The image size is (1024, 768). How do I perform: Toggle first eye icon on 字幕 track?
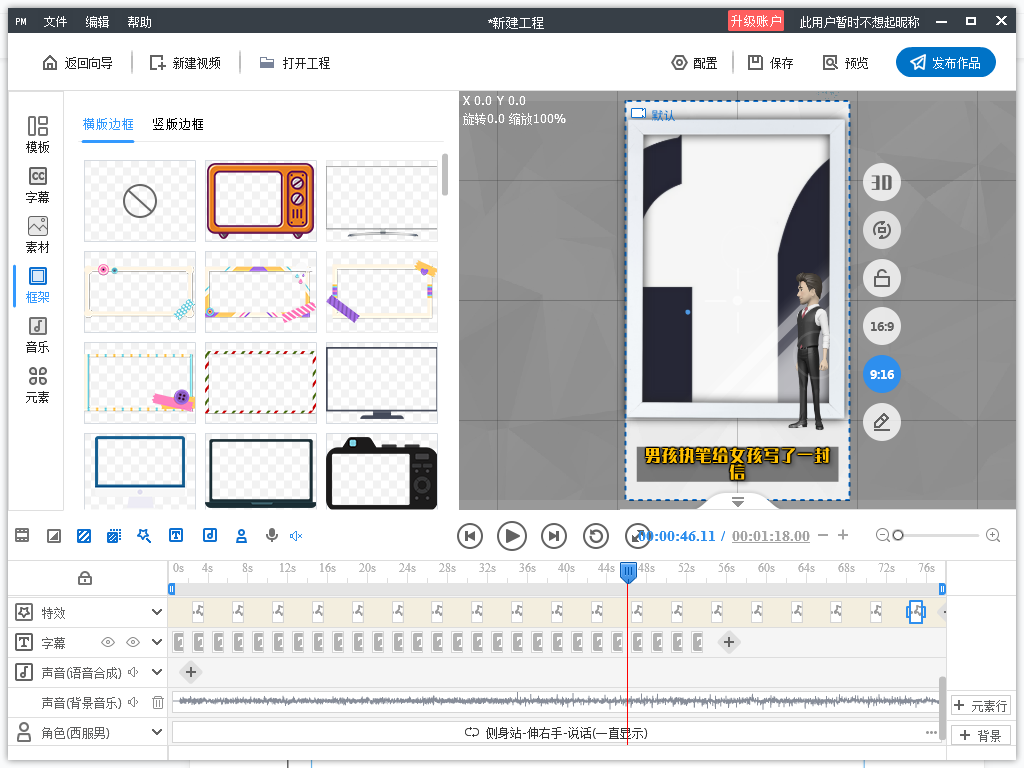click(108, 642)
